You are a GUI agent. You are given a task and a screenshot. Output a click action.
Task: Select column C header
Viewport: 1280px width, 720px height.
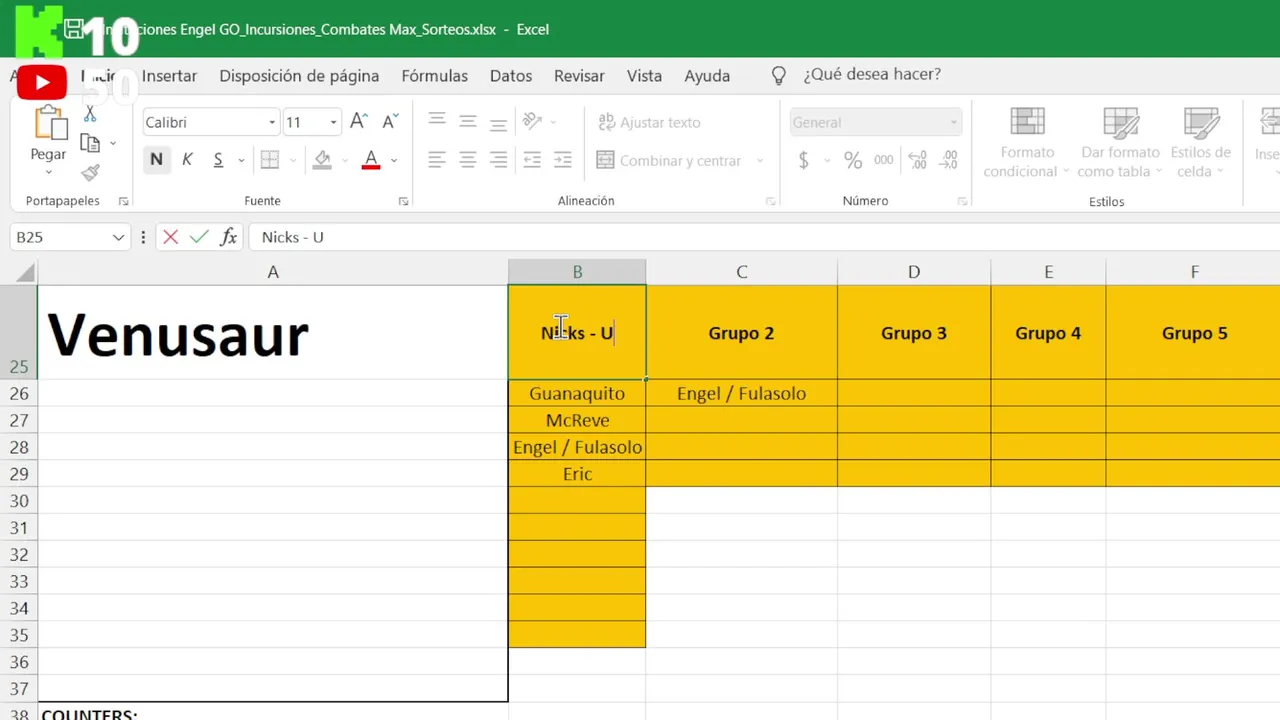tap(741, 272)
